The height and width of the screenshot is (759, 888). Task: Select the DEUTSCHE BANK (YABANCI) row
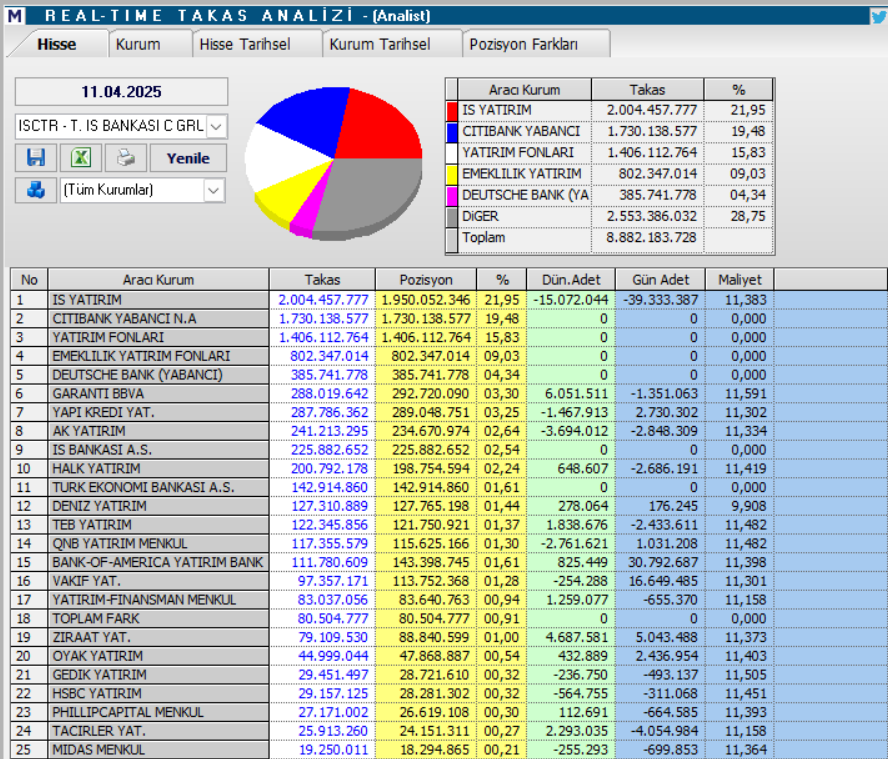pyautogui.click(x=449, y=374)
